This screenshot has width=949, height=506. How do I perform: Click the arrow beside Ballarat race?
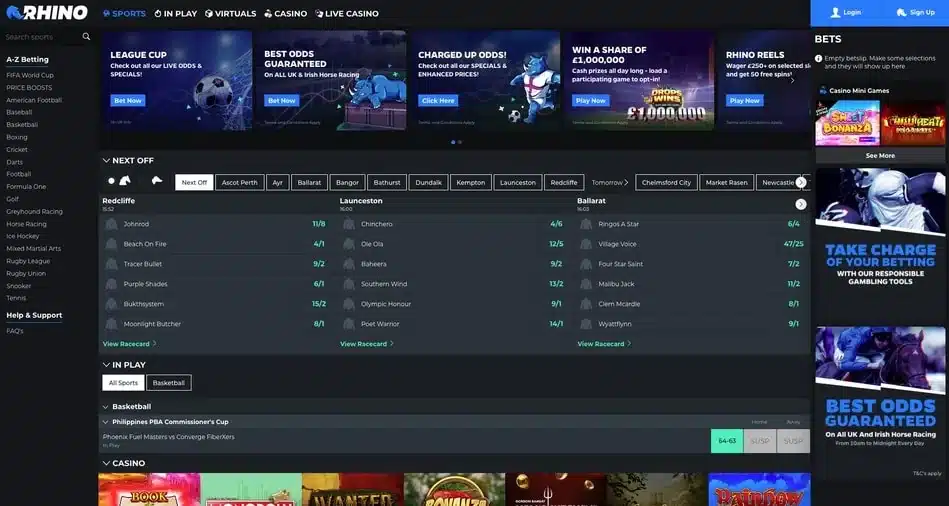point(801,205)
